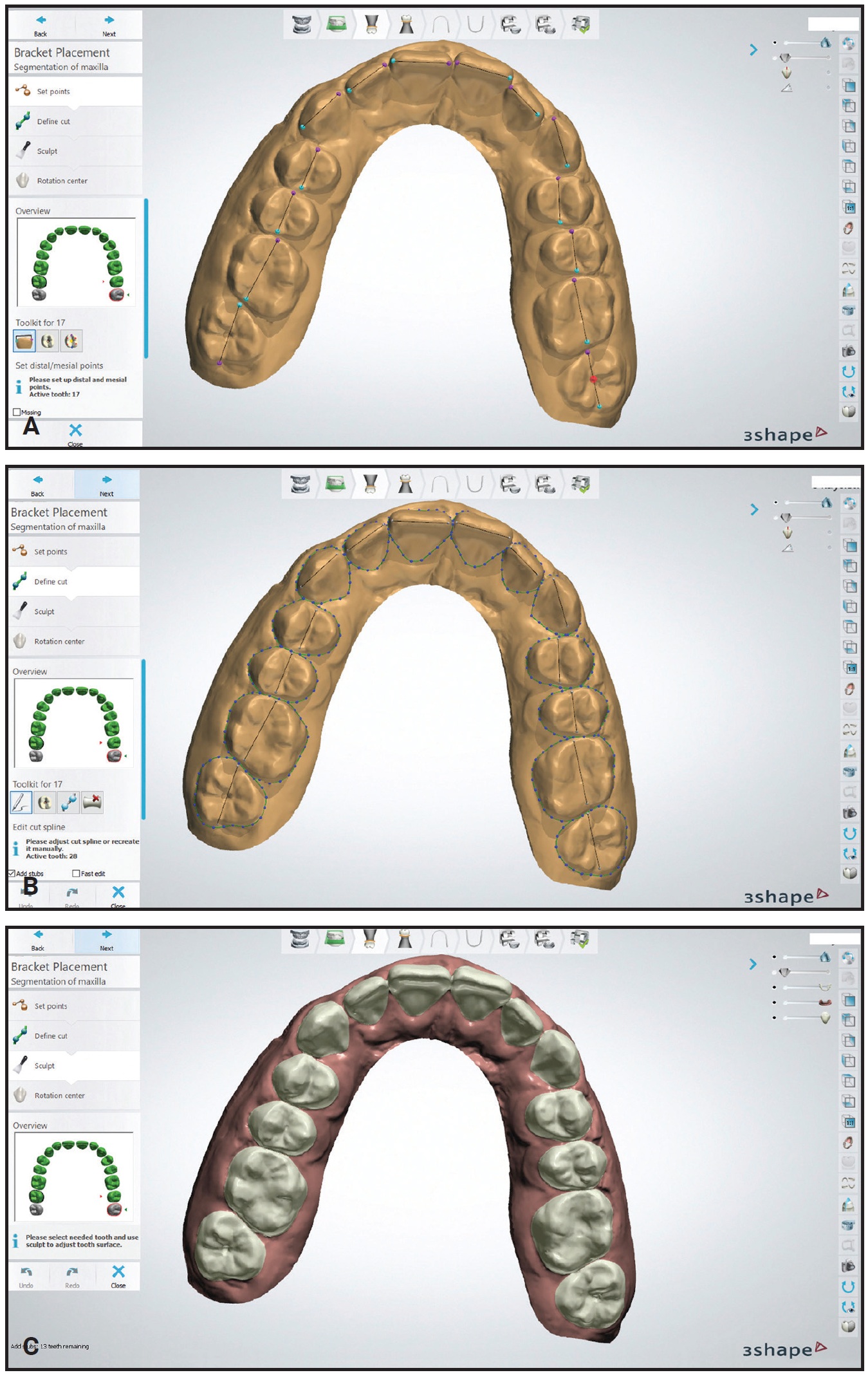Image resolution: width=868 pixels, height=1375 pixels.
Task: Click the camera snapshot icon in panel A sidebar
Action: click(849, 351)
